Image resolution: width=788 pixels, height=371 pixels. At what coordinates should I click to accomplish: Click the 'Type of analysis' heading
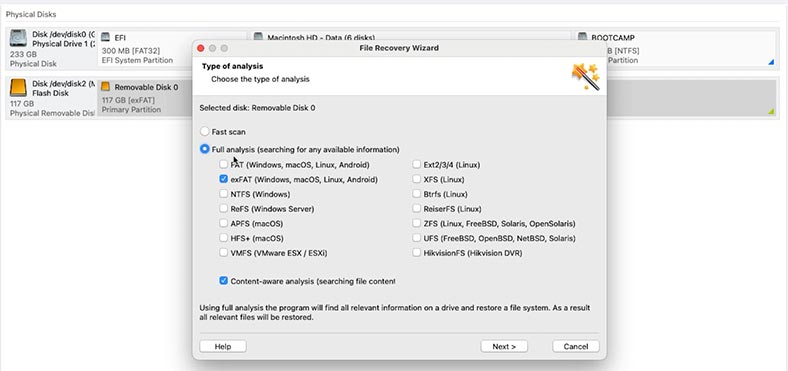pos(232,66)
